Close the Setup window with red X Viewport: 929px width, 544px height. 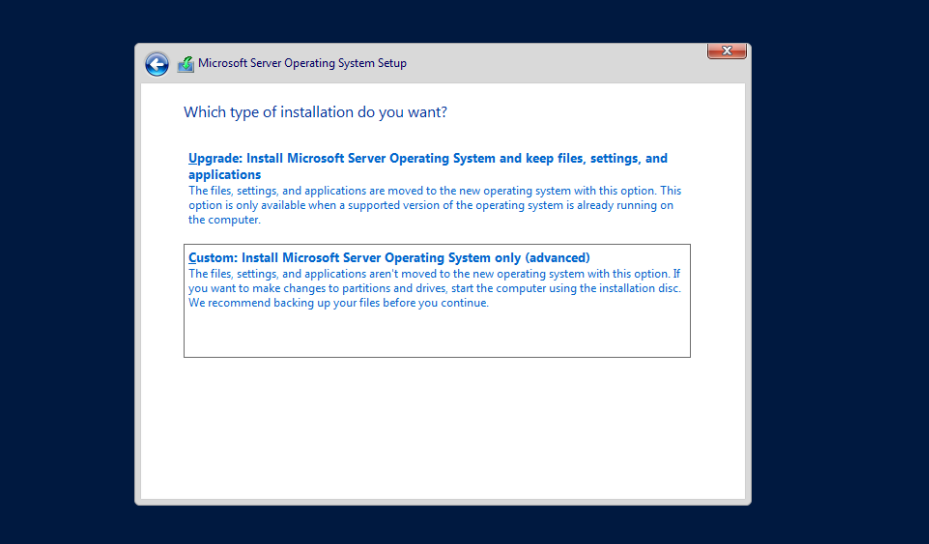pyautogui.click(x=727, y=51)
